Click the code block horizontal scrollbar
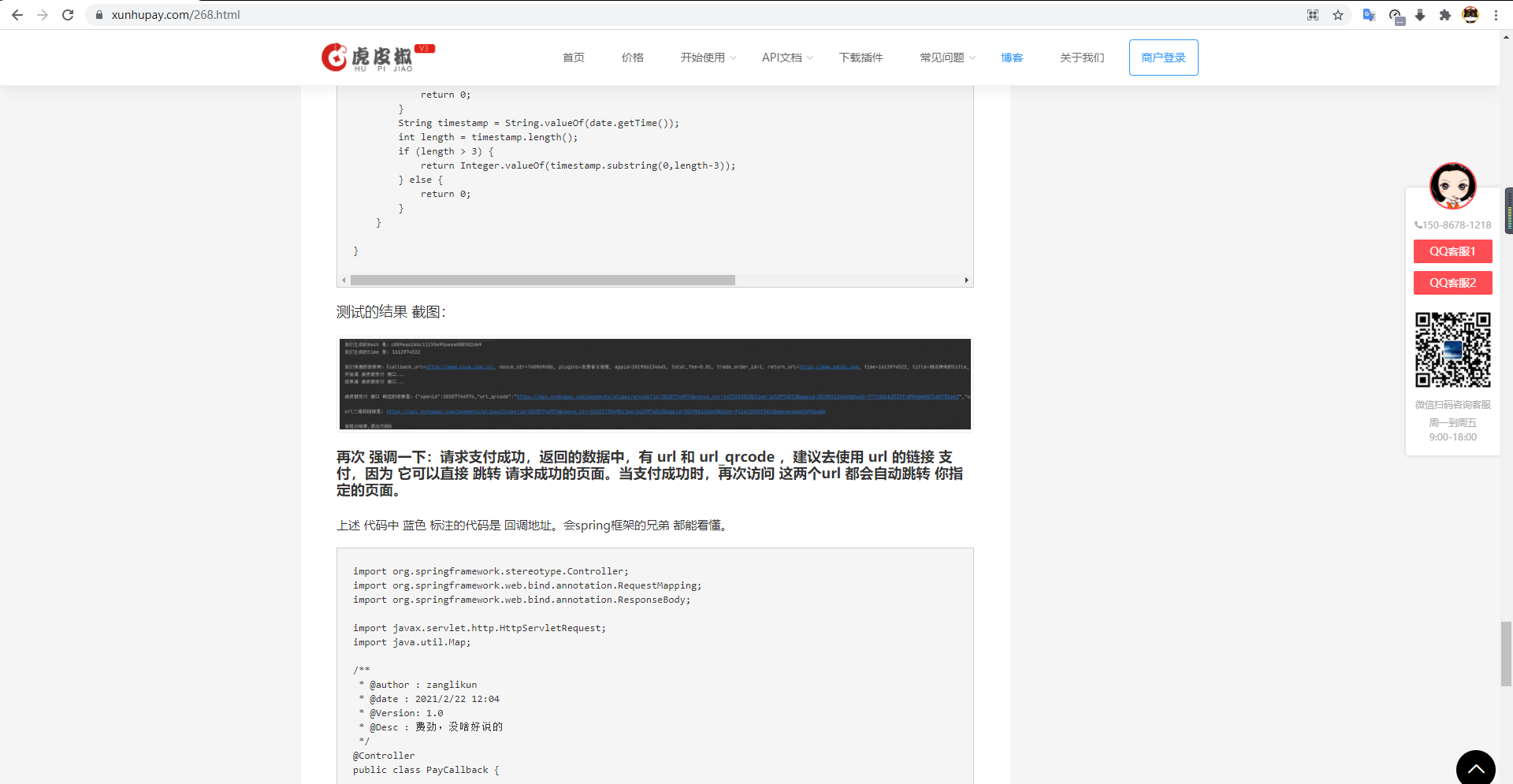 coord(542,281)
